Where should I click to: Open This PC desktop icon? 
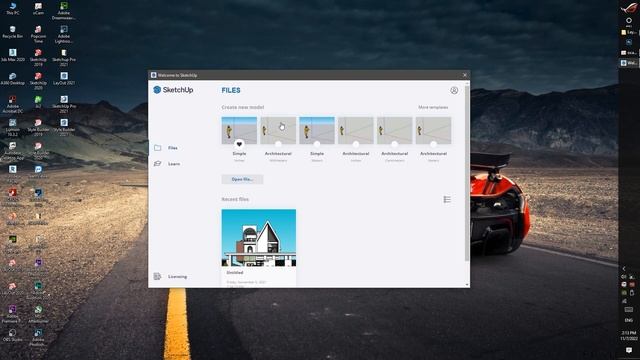click(x=13, y=9)
